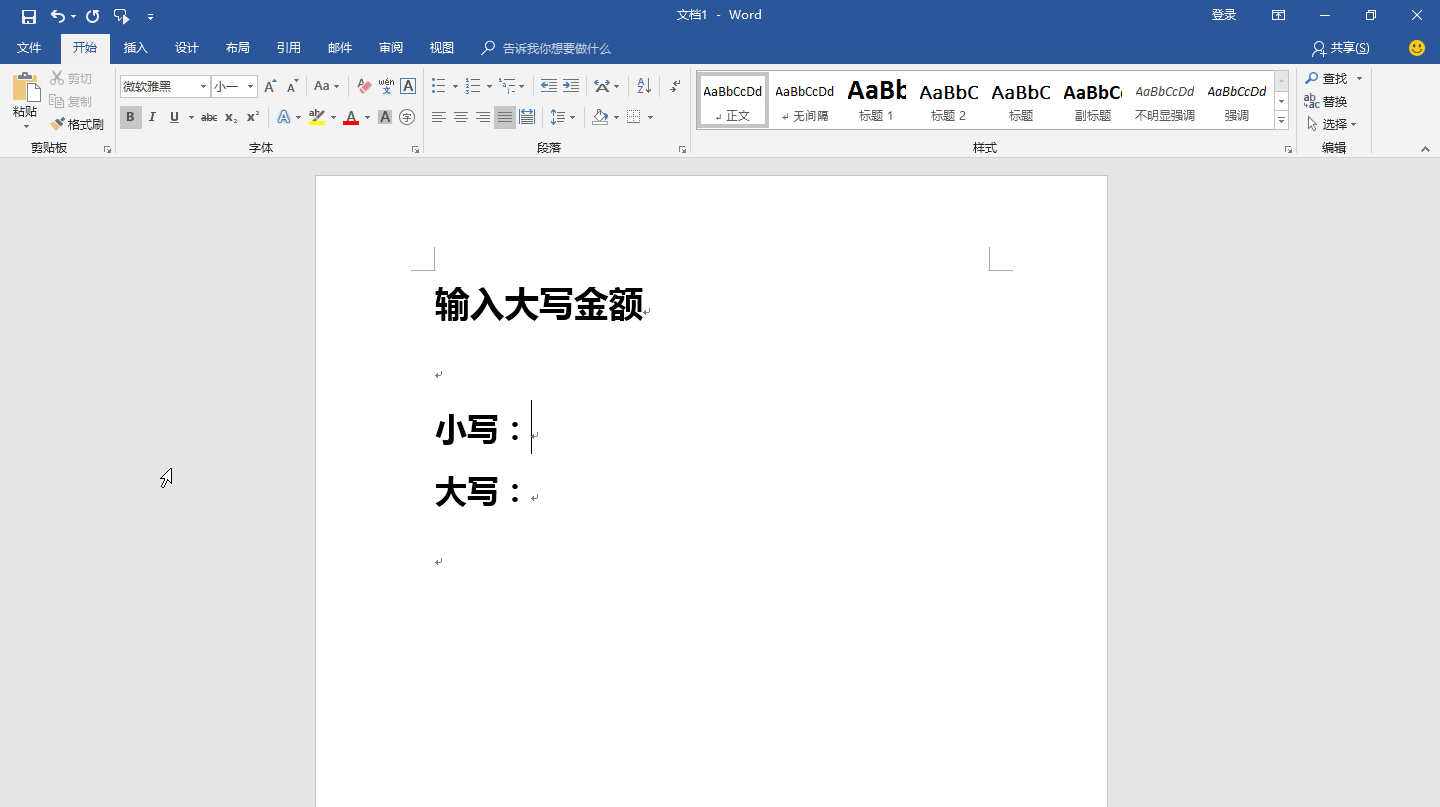Click the Format Painter (格式刷) button
The width and height of the screenshot is (1440, 807).
(x=77, y=124)
